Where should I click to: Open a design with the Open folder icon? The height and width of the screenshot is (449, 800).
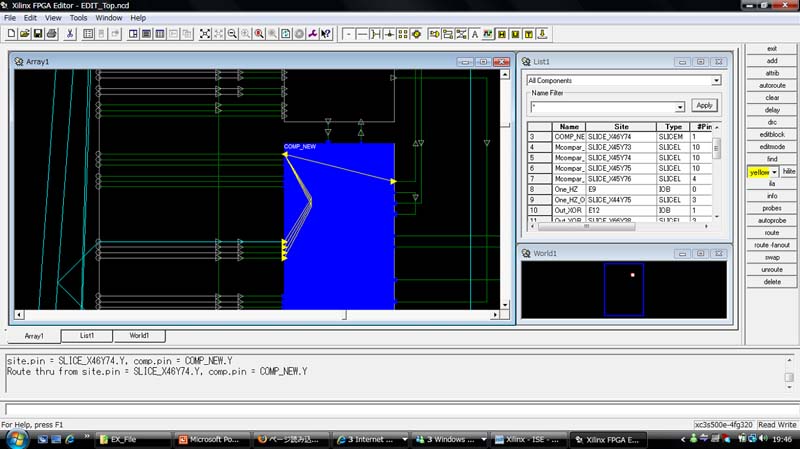[24, 34]
